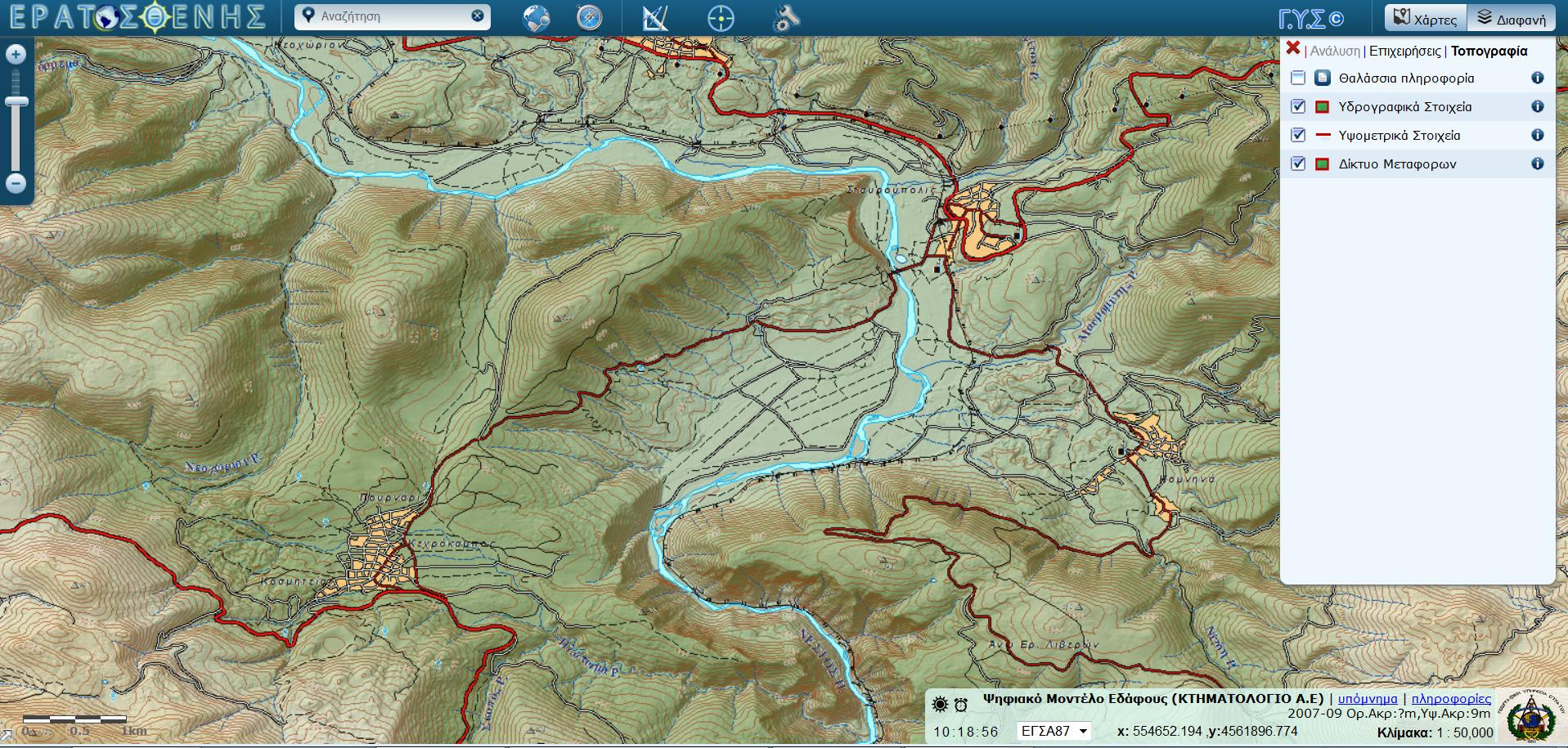Click the Ψηφιακό Μοντέλο Εδάφους title
Viewport: 1568px width, 748px height.
point(1152,699)
